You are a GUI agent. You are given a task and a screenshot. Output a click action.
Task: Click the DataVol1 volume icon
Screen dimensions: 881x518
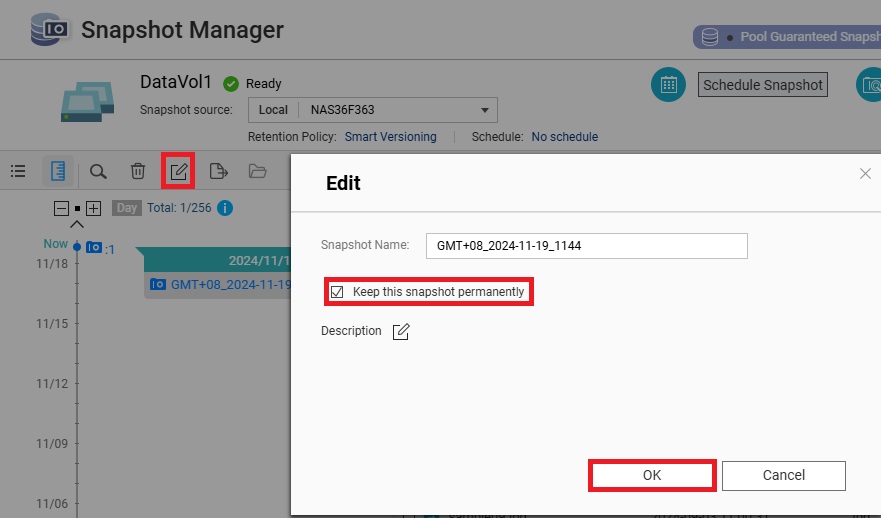point(87,102)
